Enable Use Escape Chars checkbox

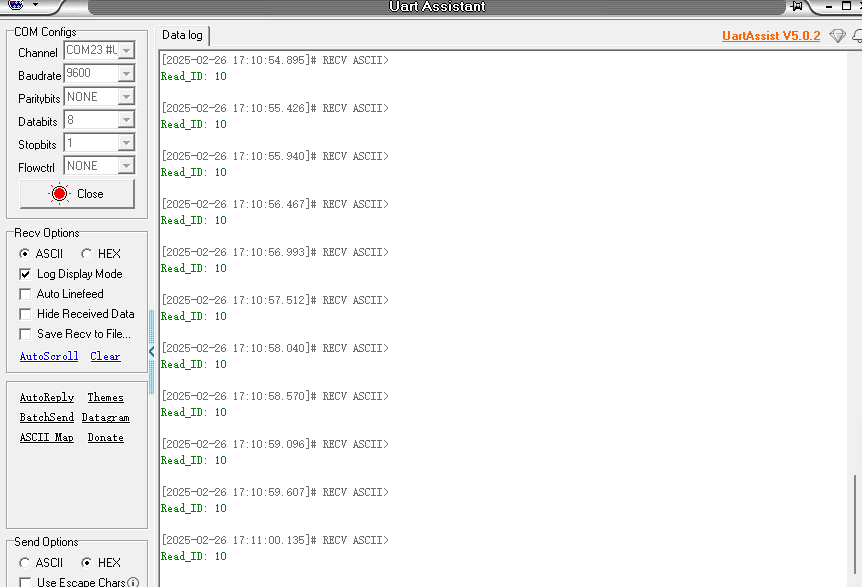point(25,582)
